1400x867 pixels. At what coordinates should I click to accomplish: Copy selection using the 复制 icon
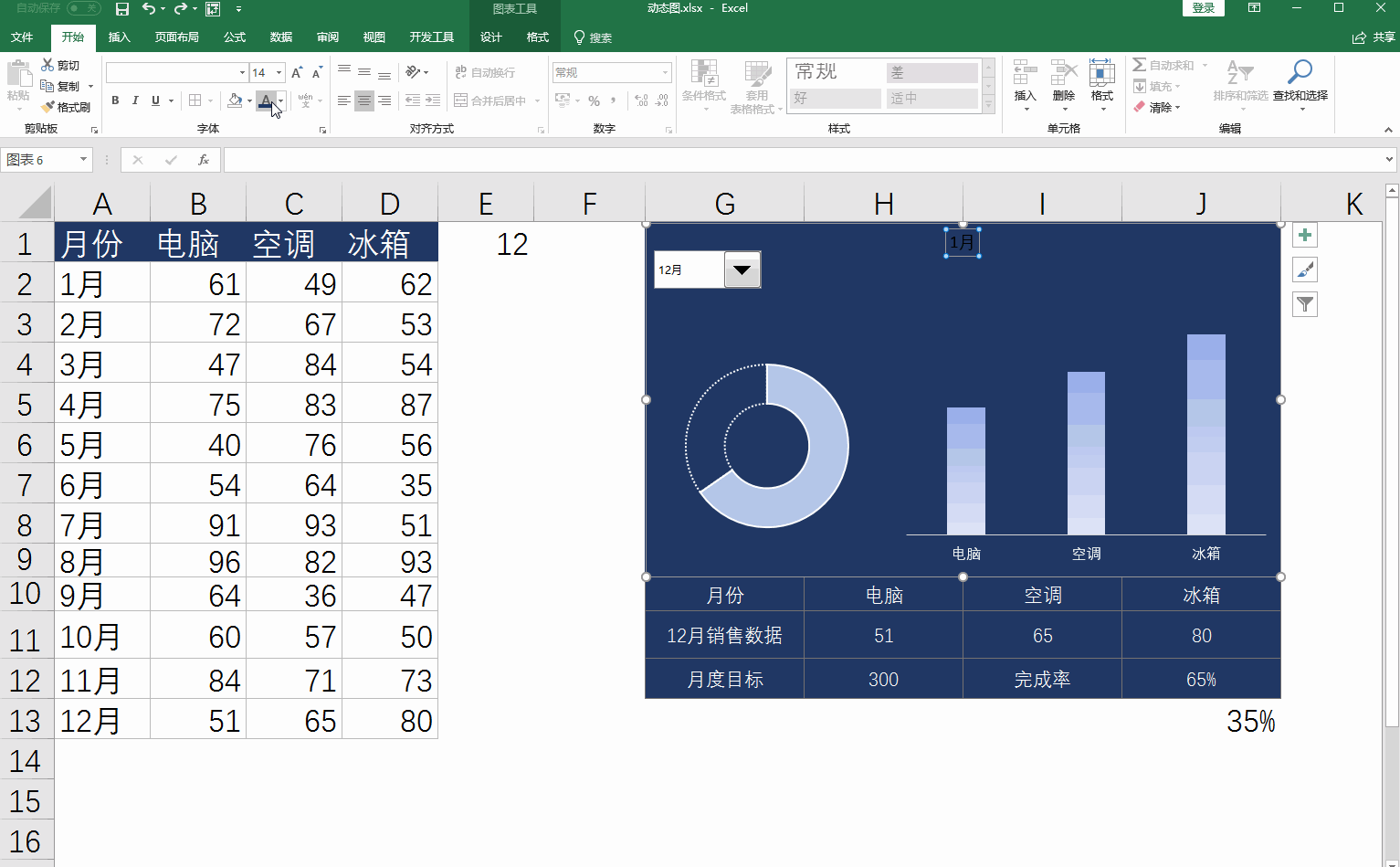point(60,86)
